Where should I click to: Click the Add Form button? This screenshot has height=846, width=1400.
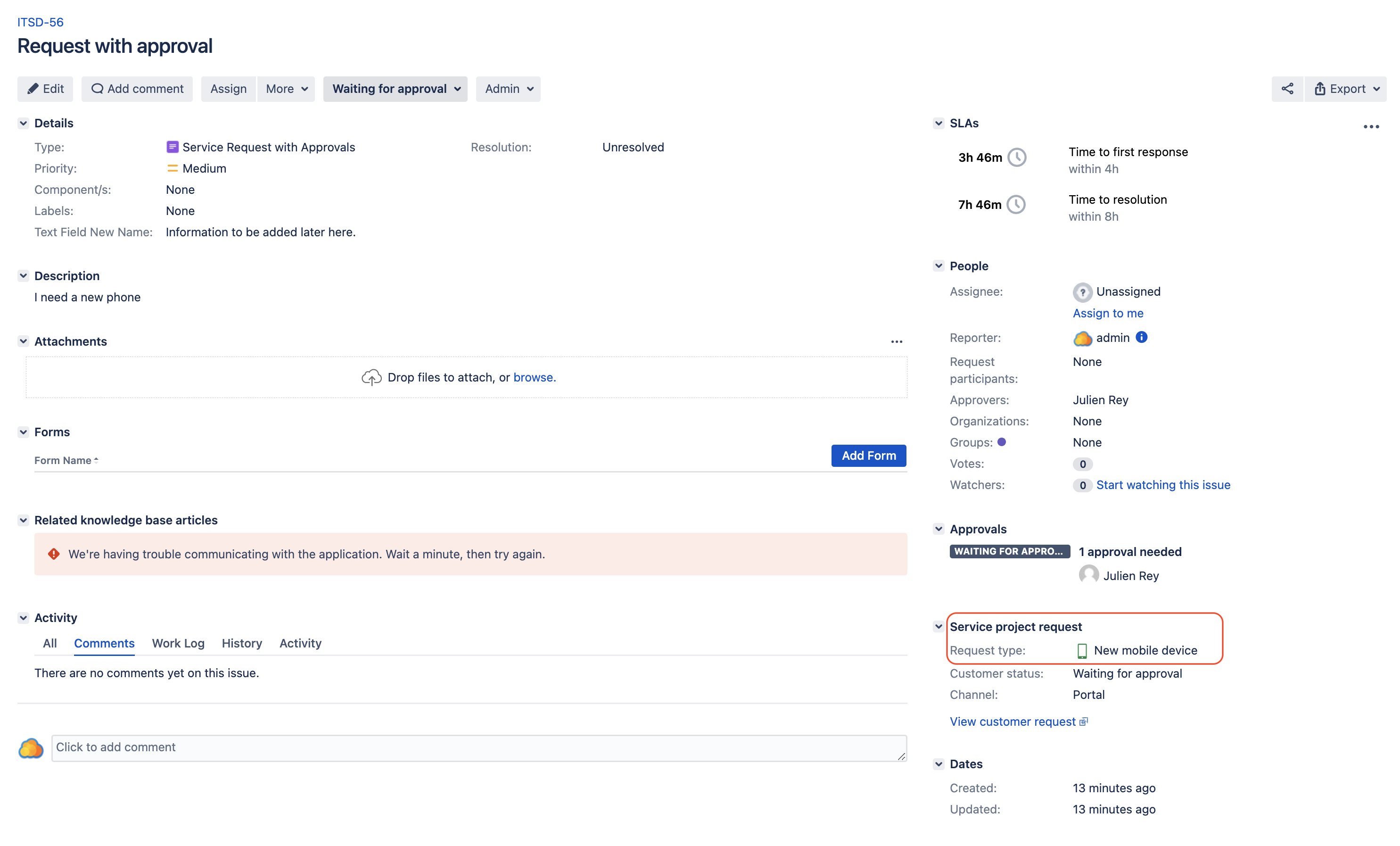(x=868, y=456)
